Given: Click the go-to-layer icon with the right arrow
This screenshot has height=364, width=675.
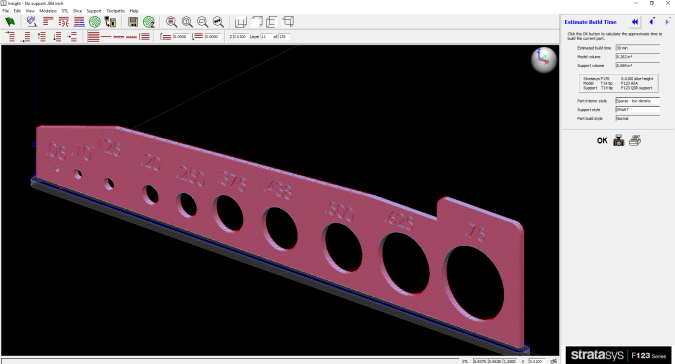Looking at the screenshot, I should [x=72, y=37].
